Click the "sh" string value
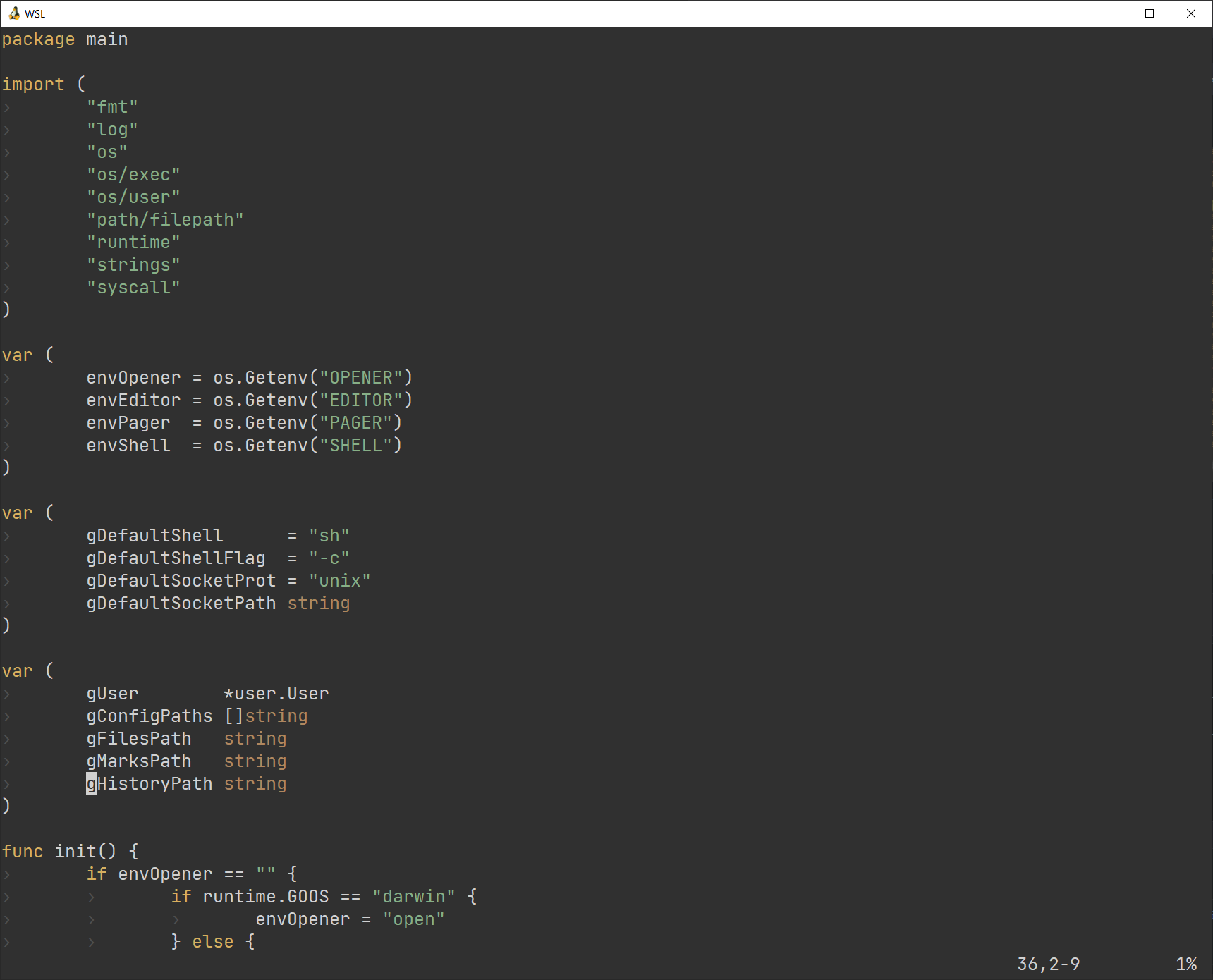The height and width of the screenshot is (980, 1213). pyautogui.click(x=329, y=536)
